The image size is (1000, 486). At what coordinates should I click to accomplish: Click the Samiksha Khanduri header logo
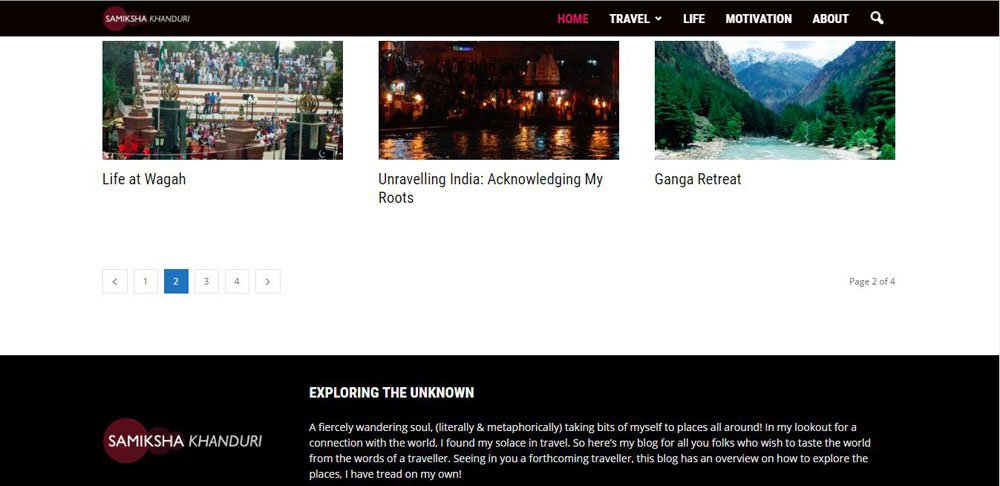pyautogui.click(x=146, y=18)
